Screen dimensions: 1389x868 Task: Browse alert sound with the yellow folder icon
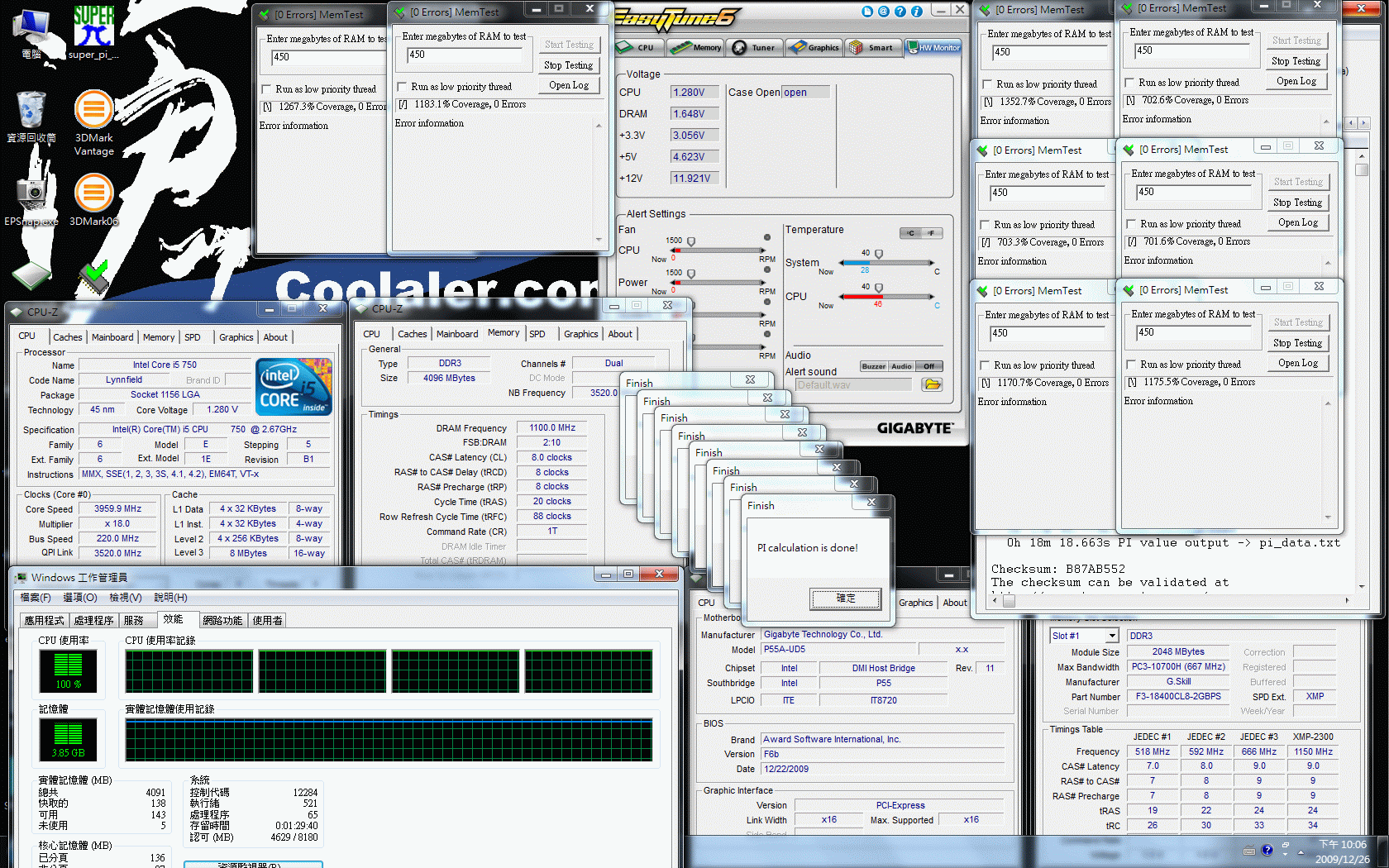coord(932,384)
